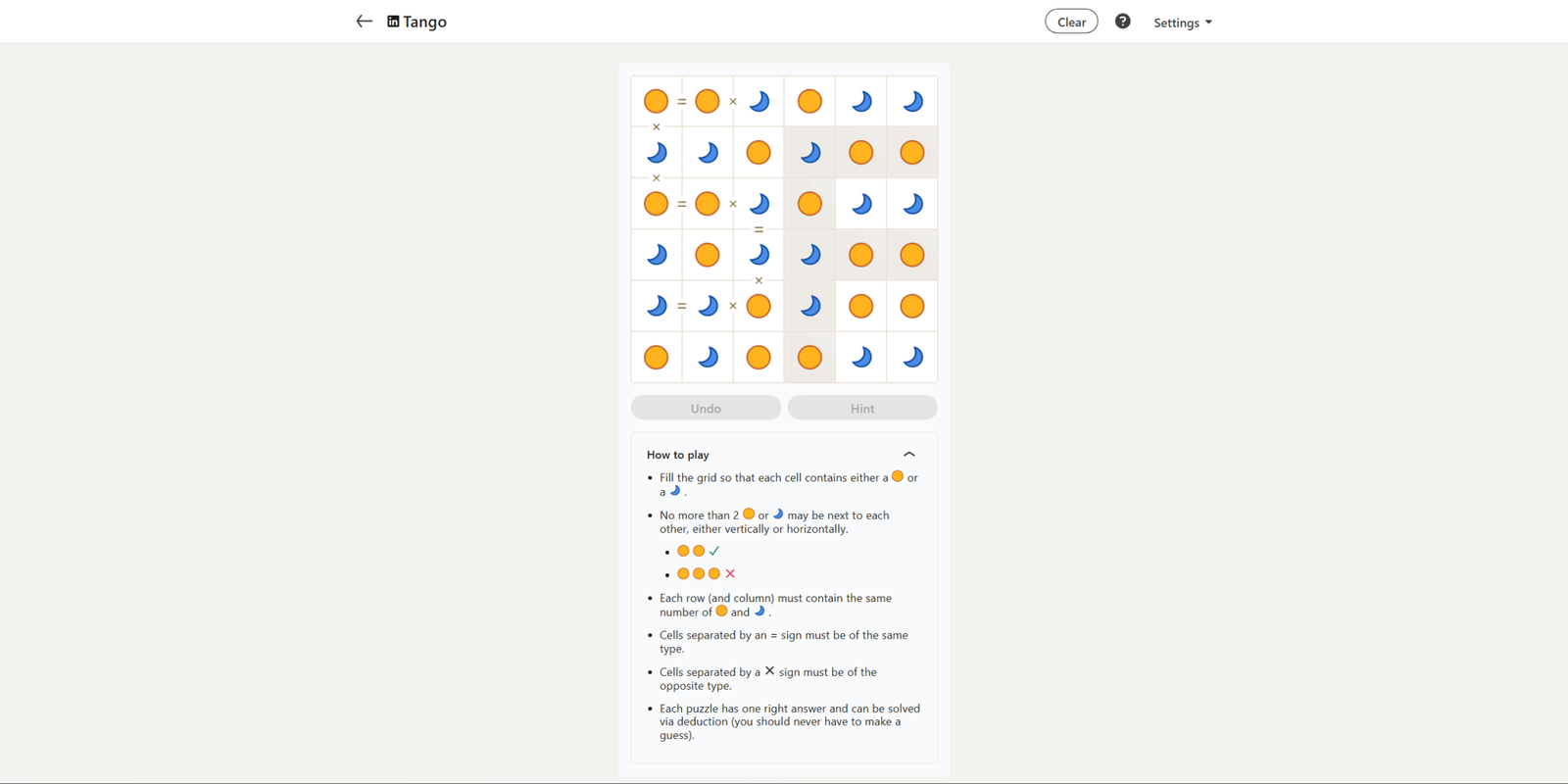Click the How to play heading

pyautogui.click(x=678, y=455)
